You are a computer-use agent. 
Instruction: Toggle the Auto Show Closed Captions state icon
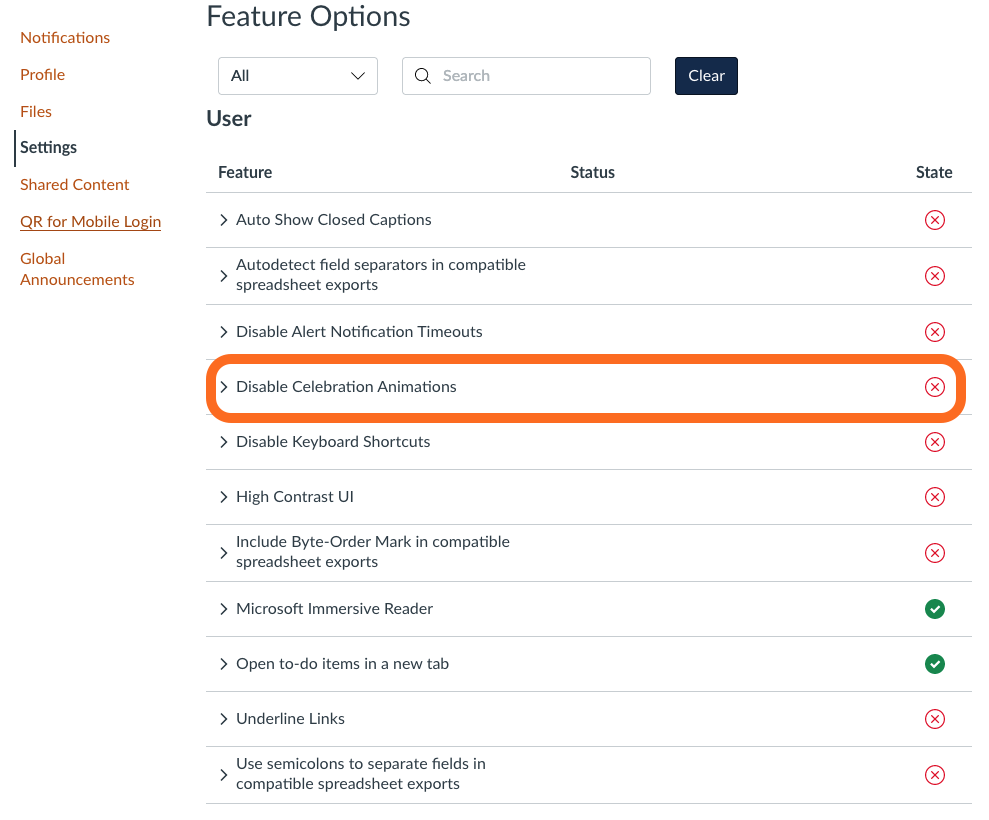(x=934, y=220)
